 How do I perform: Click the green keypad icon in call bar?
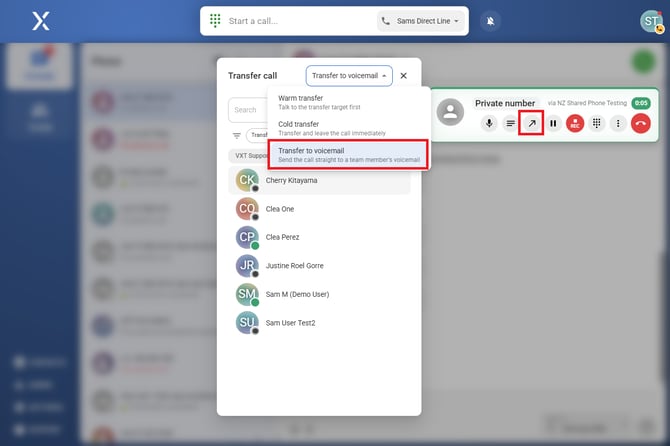tap(215, 21)
